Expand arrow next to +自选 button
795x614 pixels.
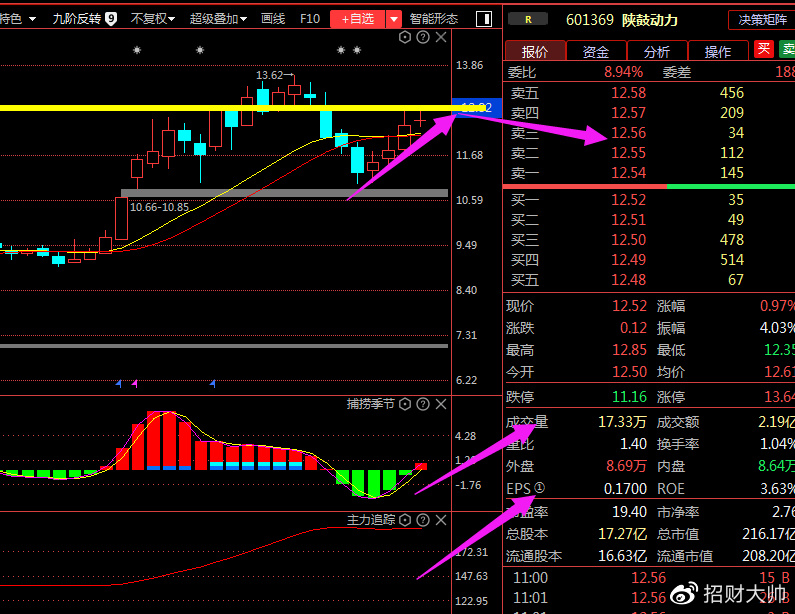coord(394,19)
